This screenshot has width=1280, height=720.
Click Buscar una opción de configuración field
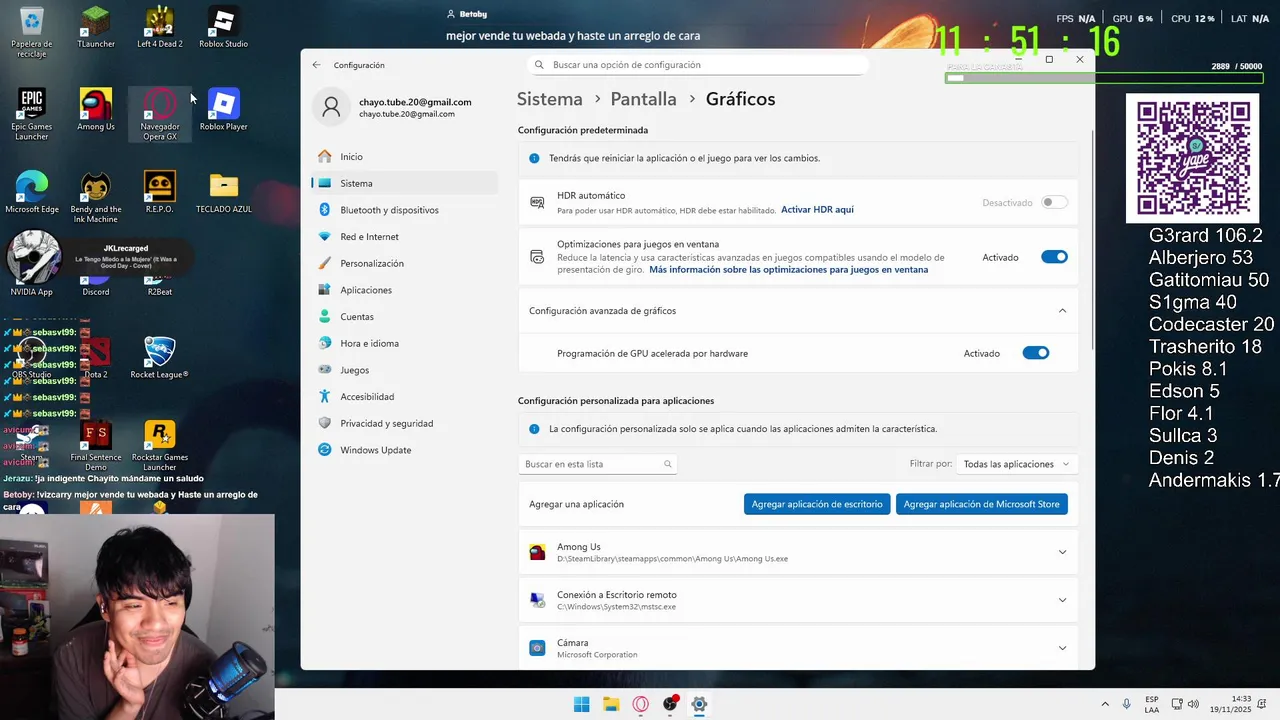pyautogui.click(x=698, y=65)
